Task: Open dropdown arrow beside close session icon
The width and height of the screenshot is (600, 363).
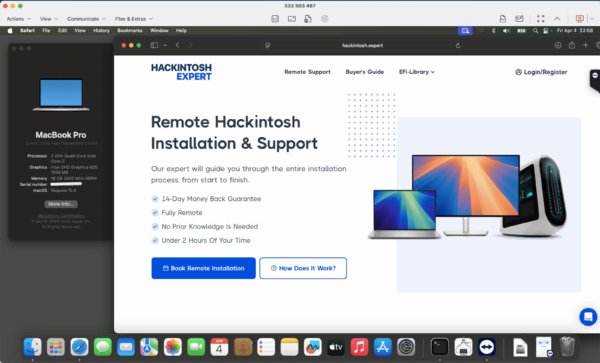Action: 592,19
